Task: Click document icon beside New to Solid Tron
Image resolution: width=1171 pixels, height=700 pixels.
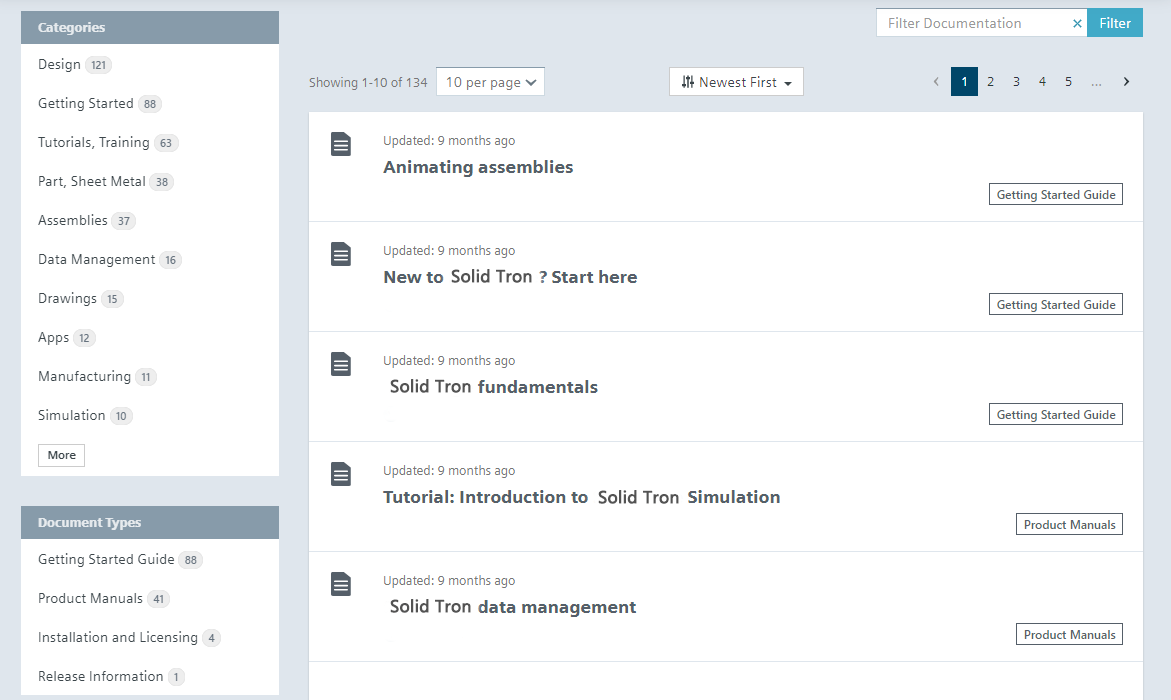Action: (341, 254)
